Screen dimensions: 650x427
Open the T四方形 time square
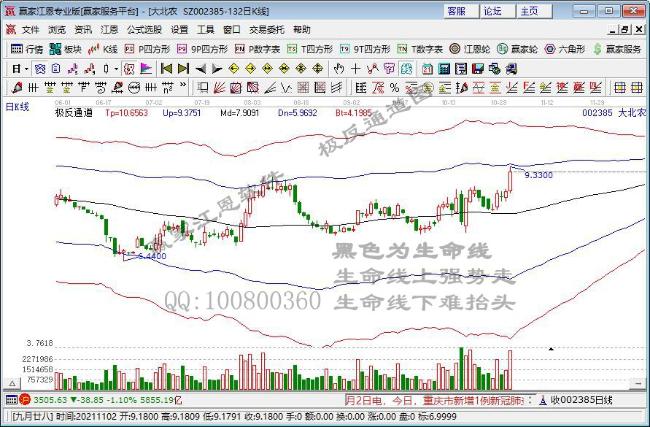click(310, 49)
